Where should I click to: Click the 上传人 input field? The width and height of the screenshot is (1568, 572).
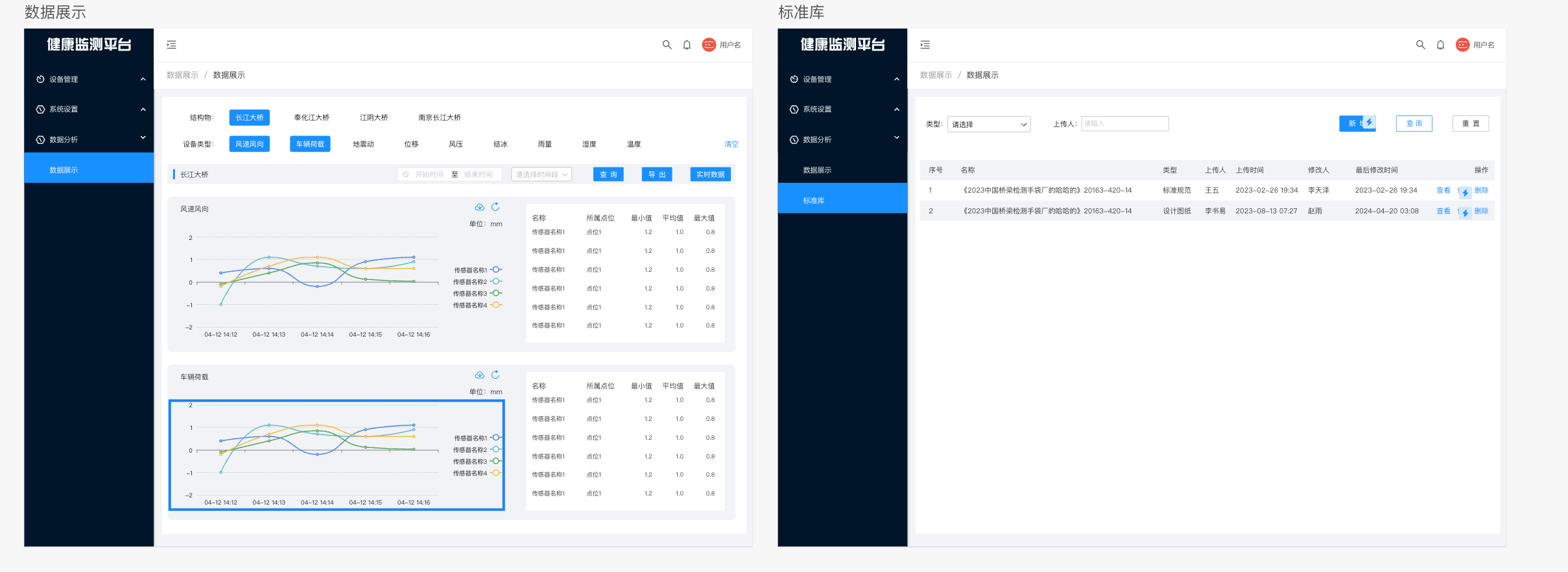point(1125,123)
